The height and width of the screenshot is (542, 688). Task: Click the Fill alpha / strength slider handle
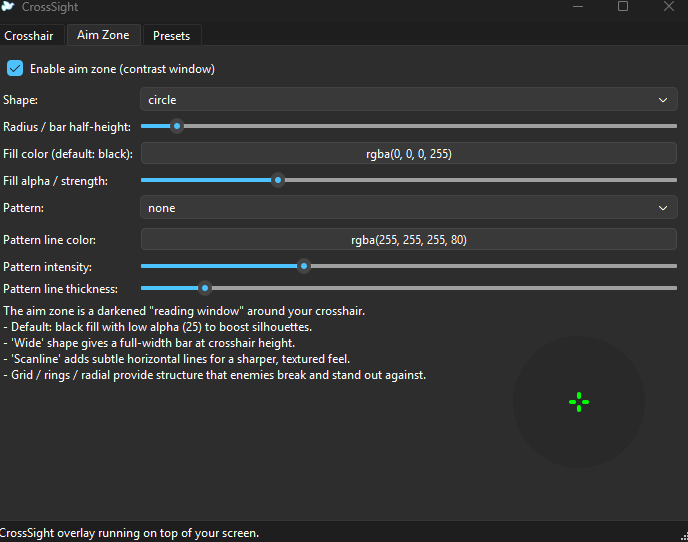pyautogui.click(x=278, y=181)
